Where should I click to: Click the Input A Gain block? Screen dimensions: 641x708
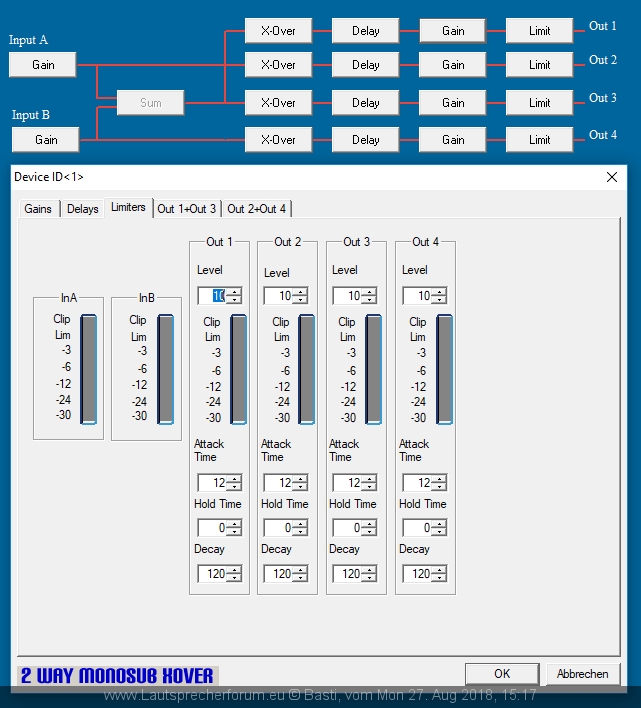(x=43, y=65)
